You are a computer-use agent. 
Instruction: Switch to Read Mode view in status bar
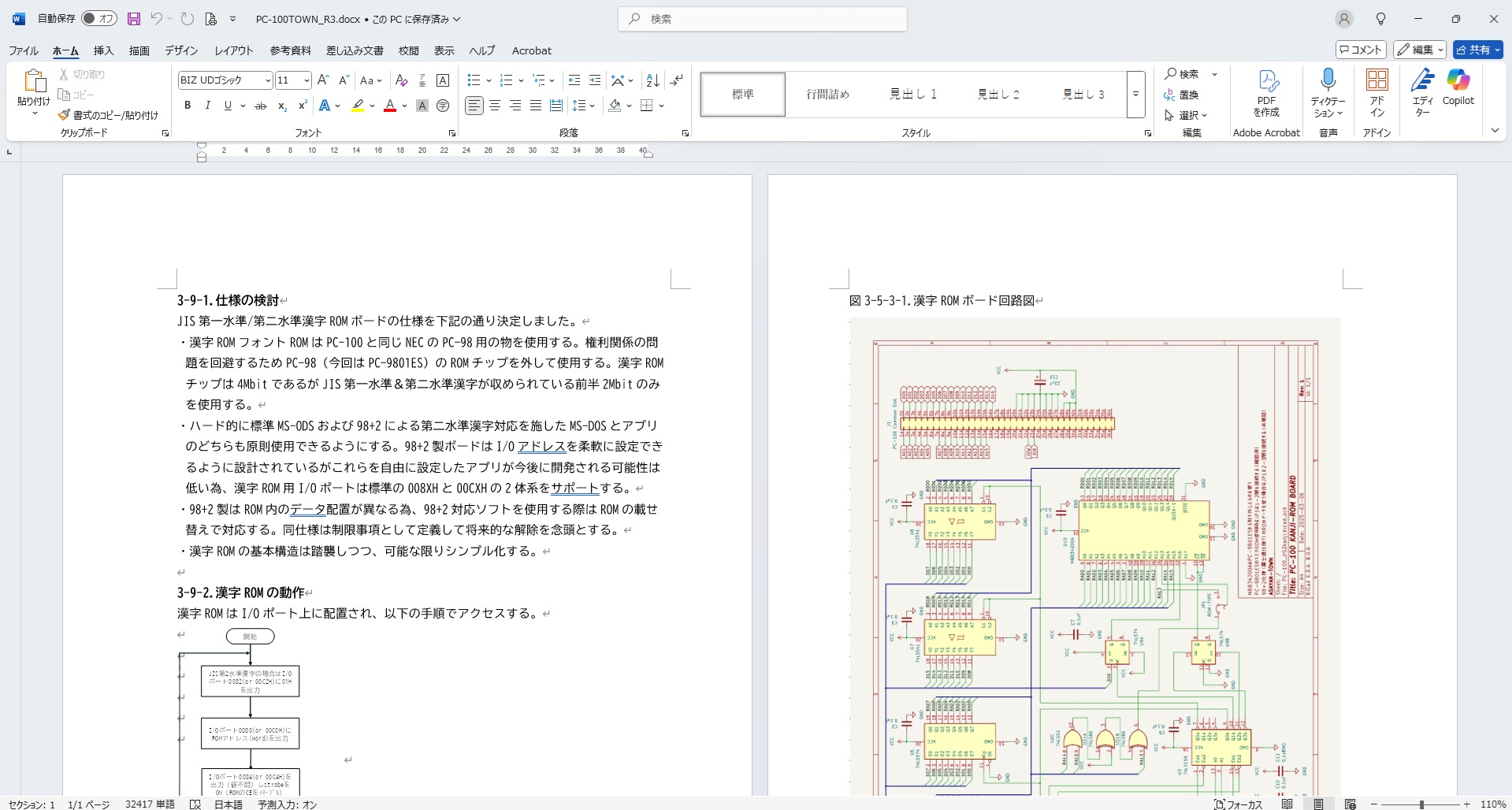[x=1287, y=804]
